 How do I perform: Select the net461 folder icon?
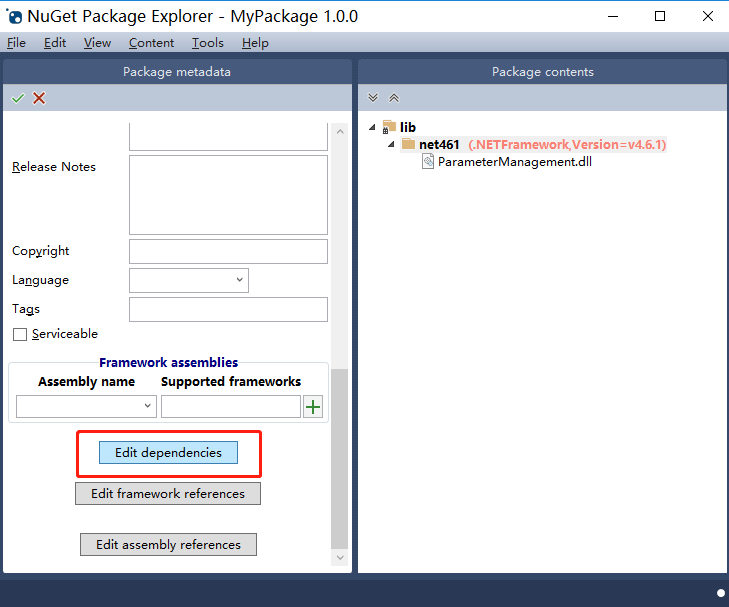pos(408,144)
